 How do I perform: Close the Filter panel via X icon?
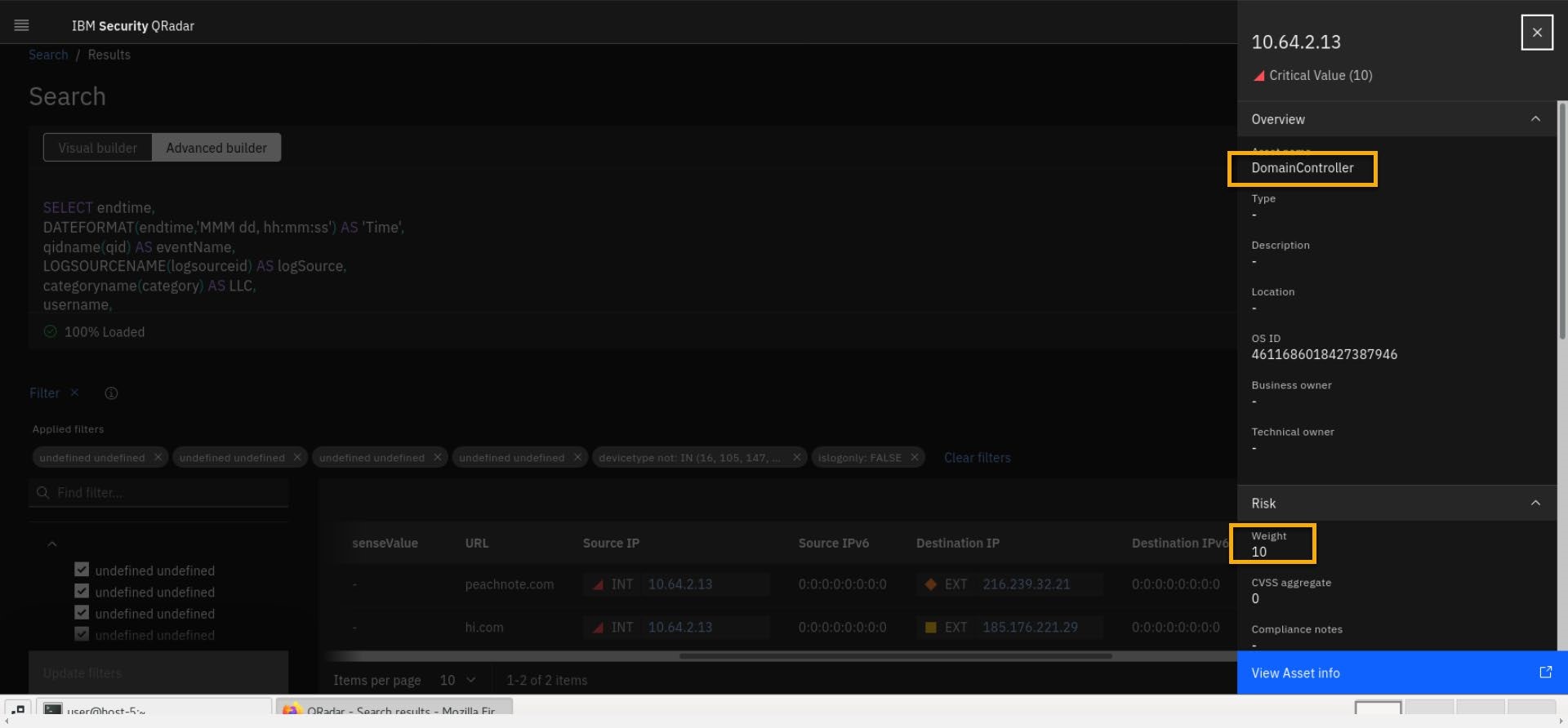pyautogui.click(x=74, y=393)
